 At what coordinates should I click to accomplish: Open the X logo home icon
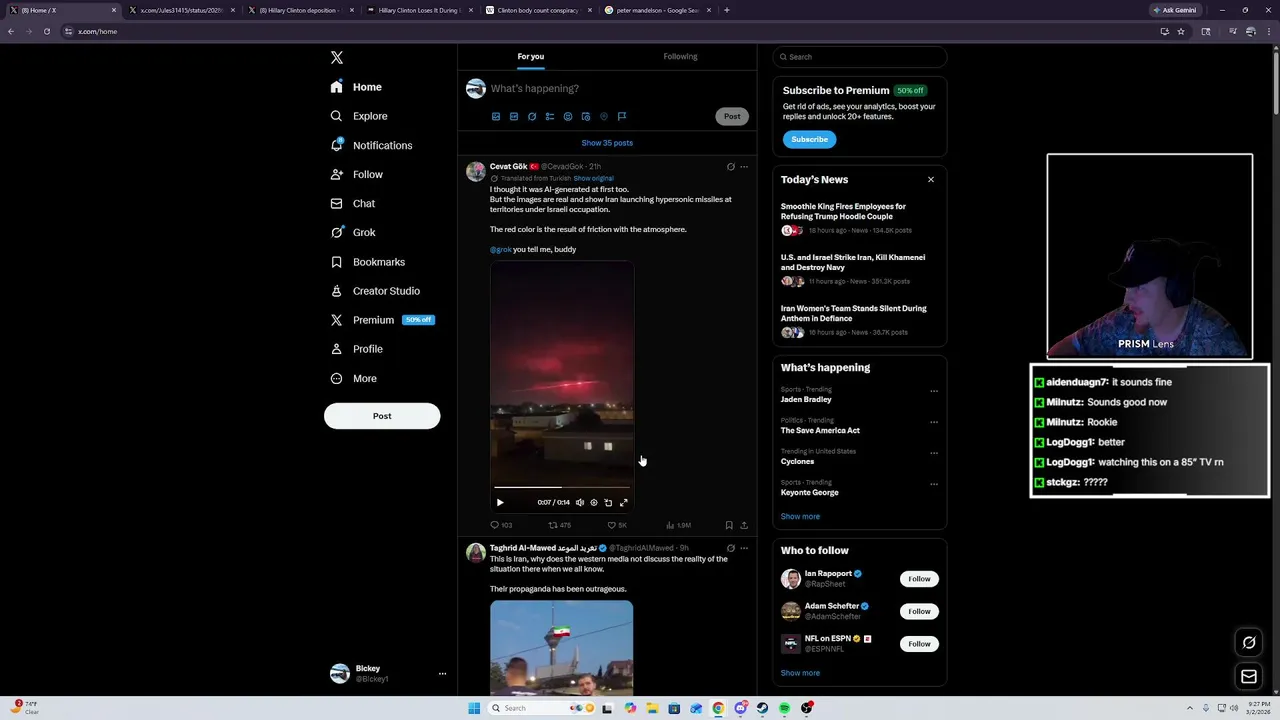click(337, 58)
